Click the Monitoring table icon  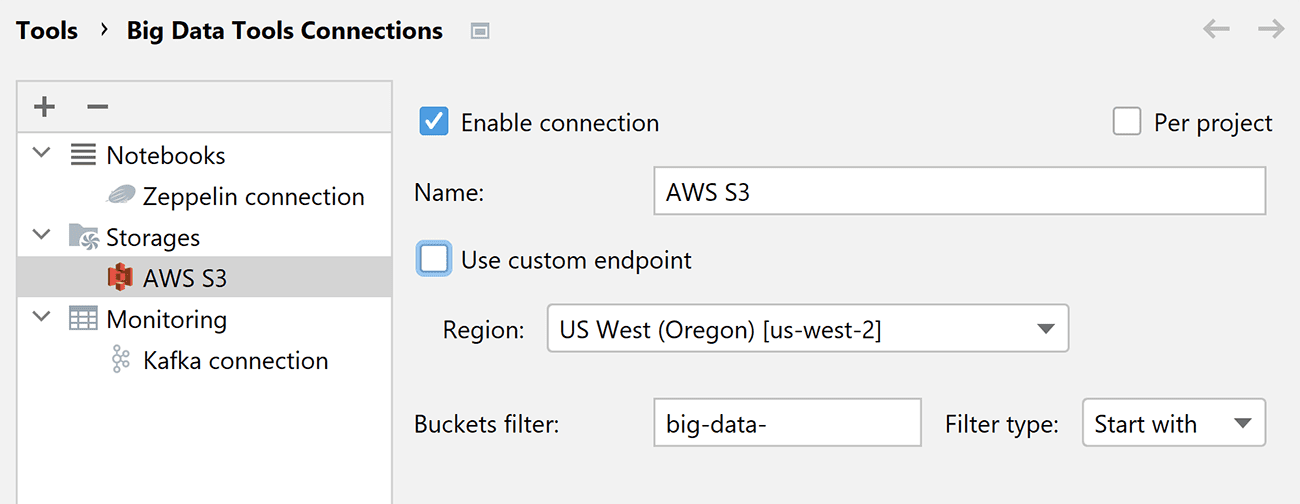[84, 319]
